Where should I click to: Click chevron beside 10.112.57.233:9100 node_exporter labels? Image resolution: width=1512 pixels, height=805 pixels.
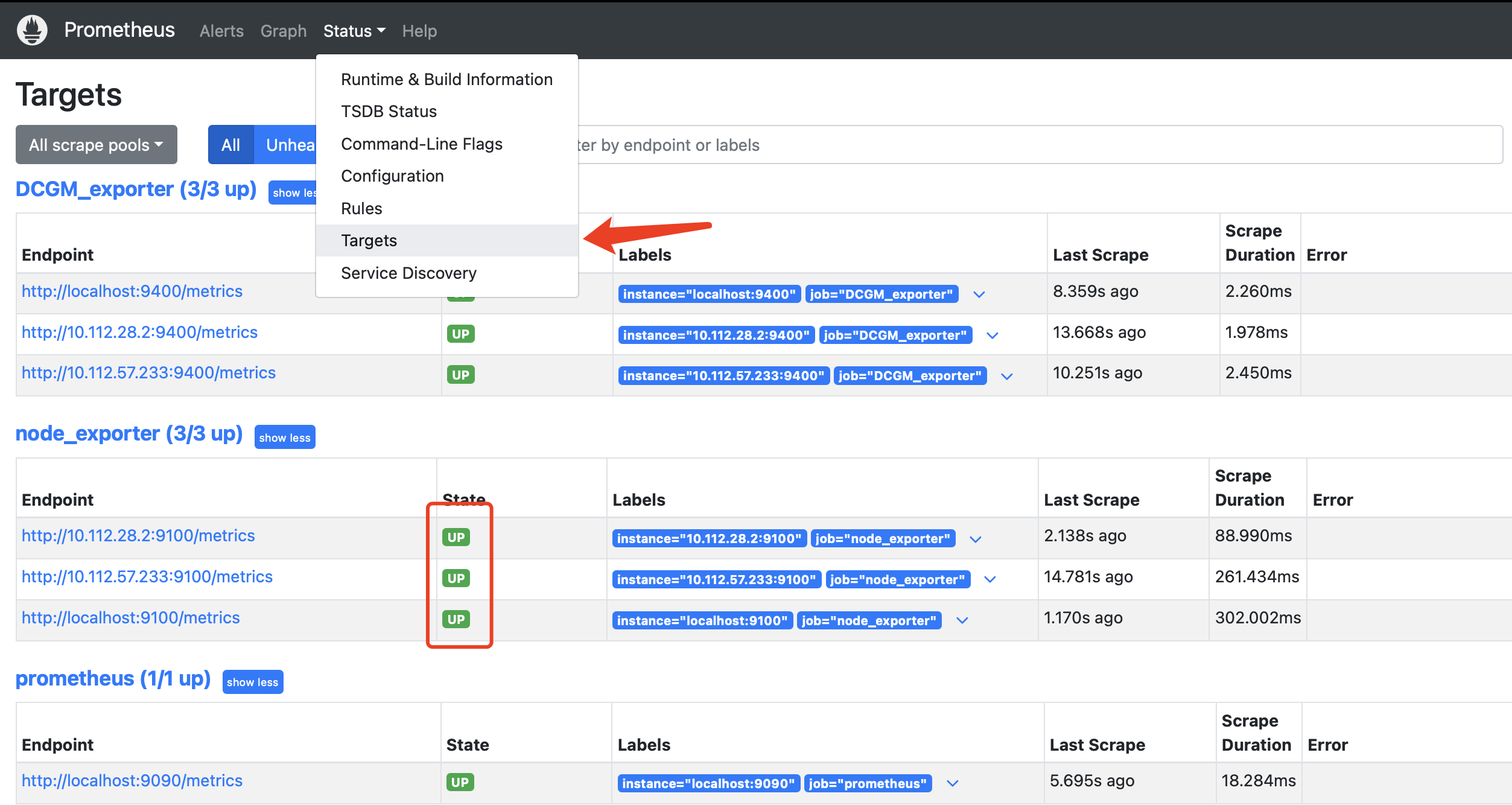990,580
